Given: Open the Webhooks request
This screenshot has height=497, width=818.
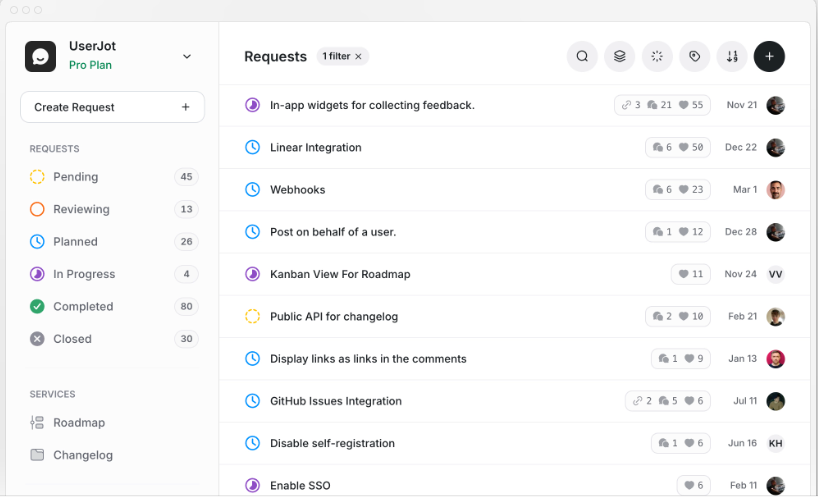Looking at the screenshot, I should pos(297,190).
